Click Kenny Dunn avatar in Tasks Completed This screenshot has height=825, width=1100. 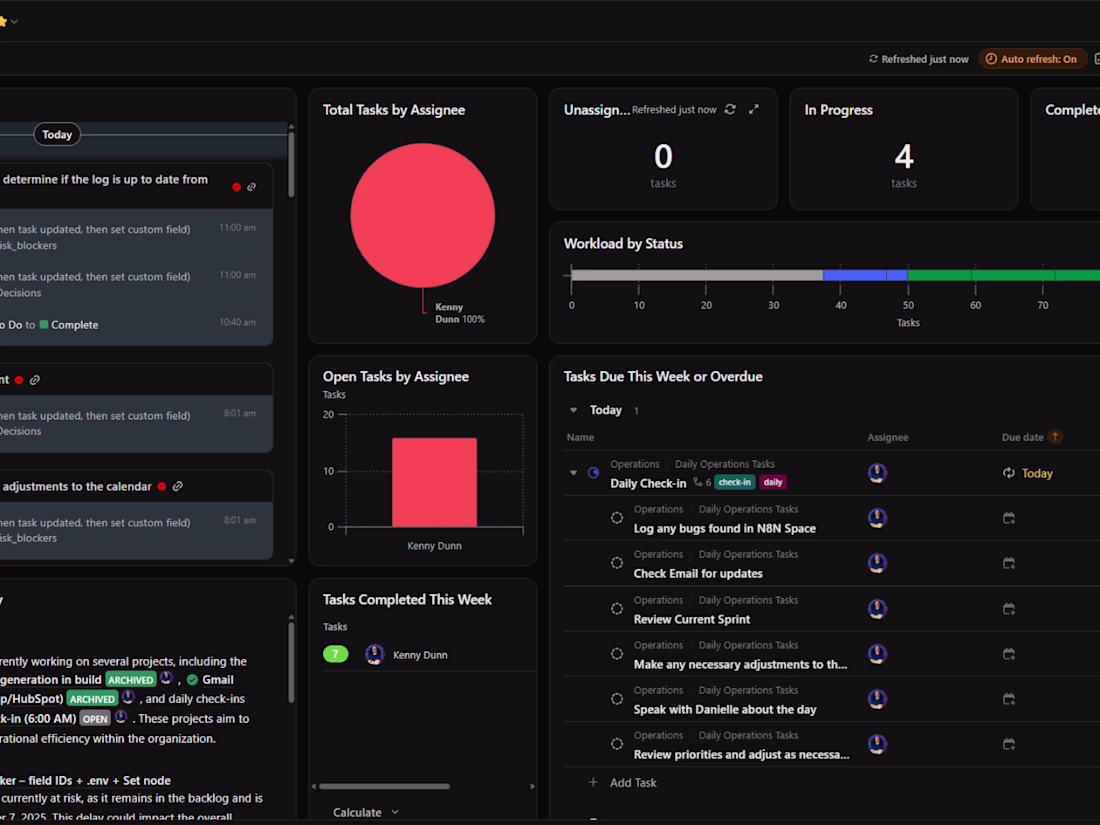point(375,655)
